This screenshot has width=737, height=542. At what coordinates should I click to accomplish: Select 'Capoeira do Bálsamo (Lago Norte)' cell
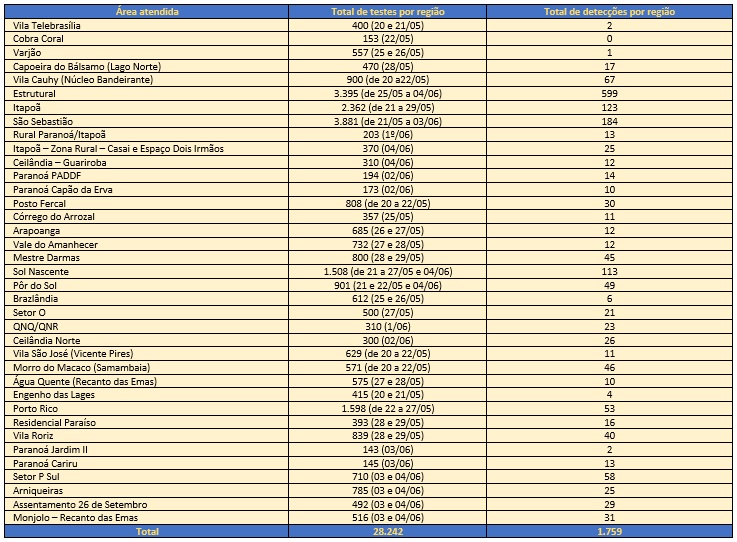coord(147,66)
